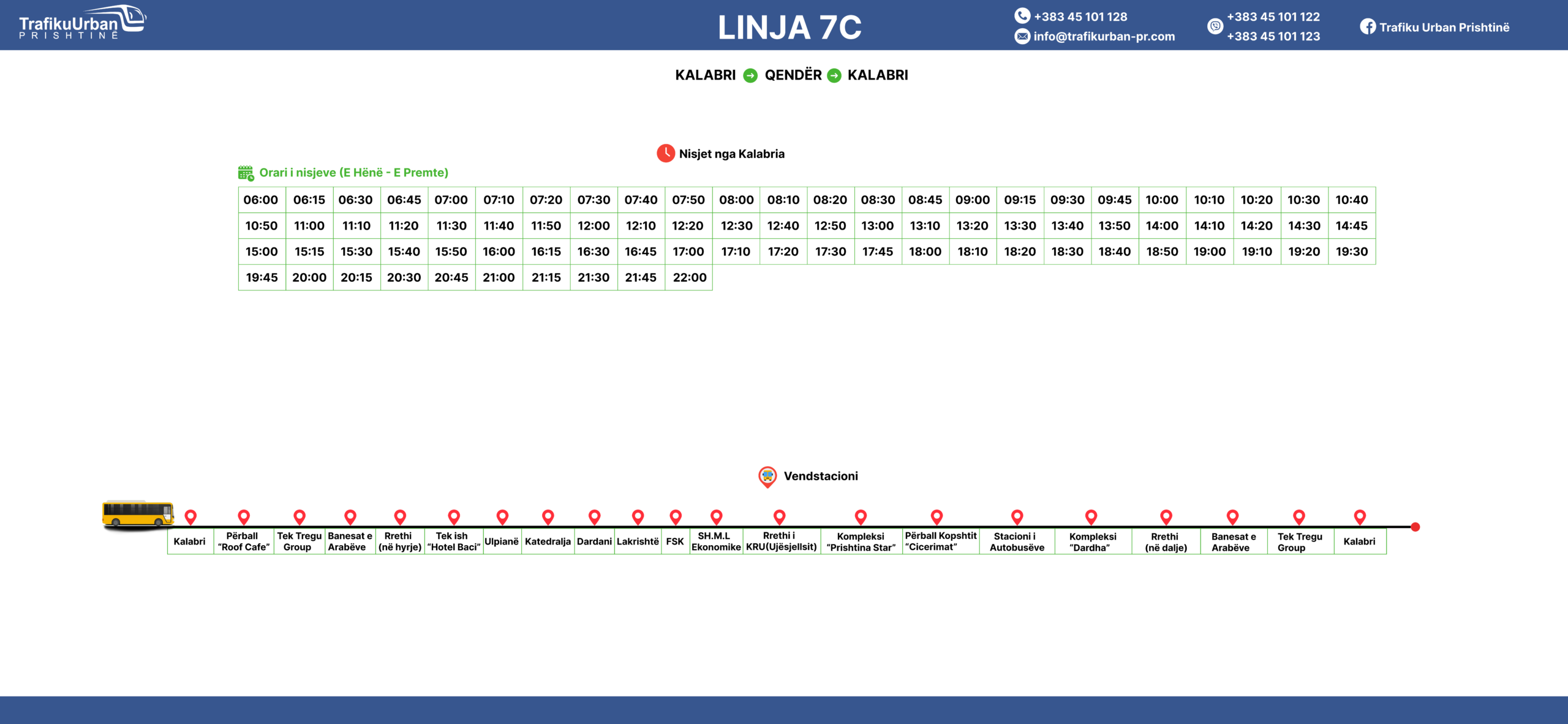
Task: Click the LINJA 7C title
Action: pyautogui.click(x=790, y=28)
